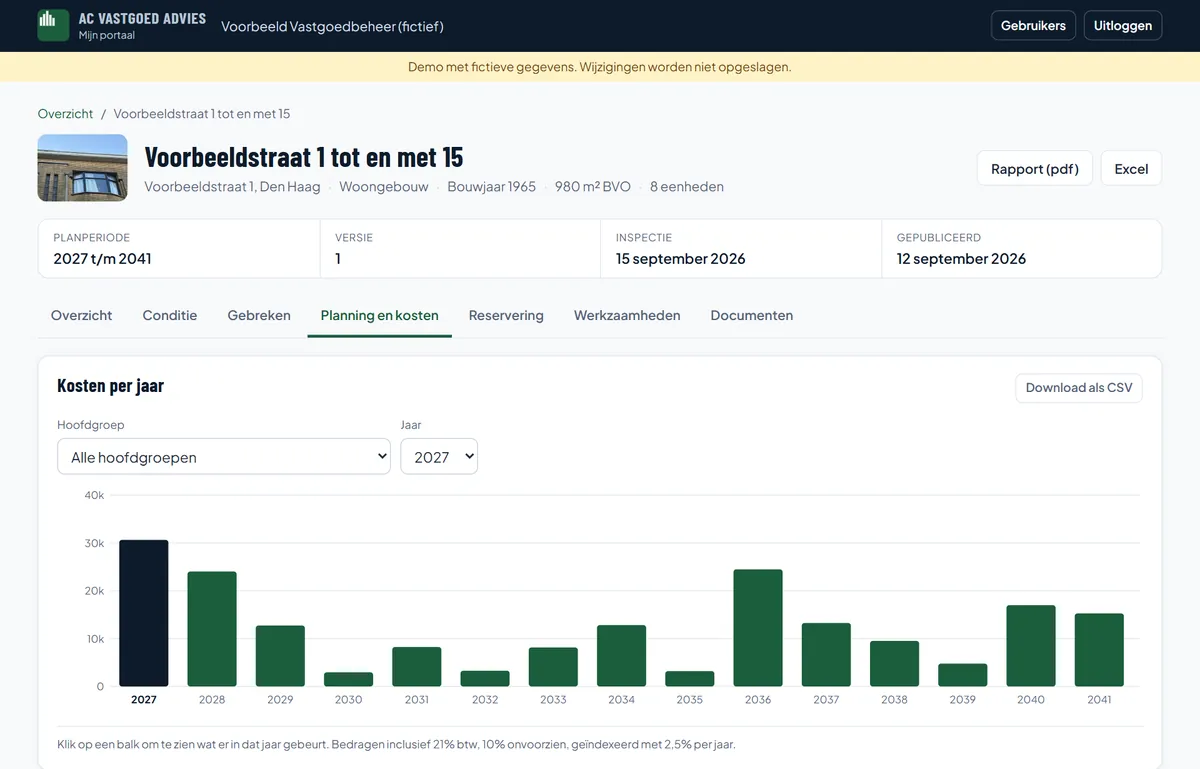
Task: Click the tall 2036 cost bar
Action: 758,628
